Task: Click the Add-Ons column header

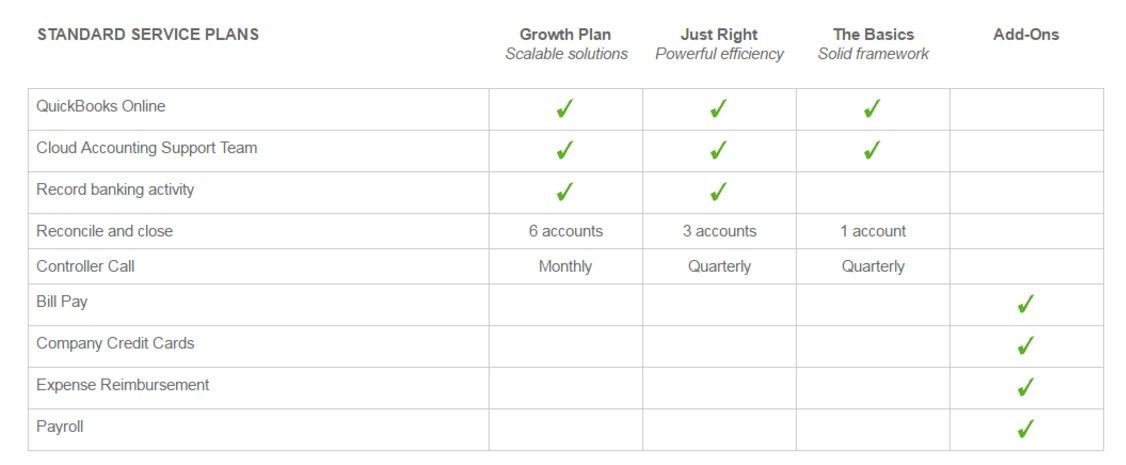Action: coord(1026,34)
